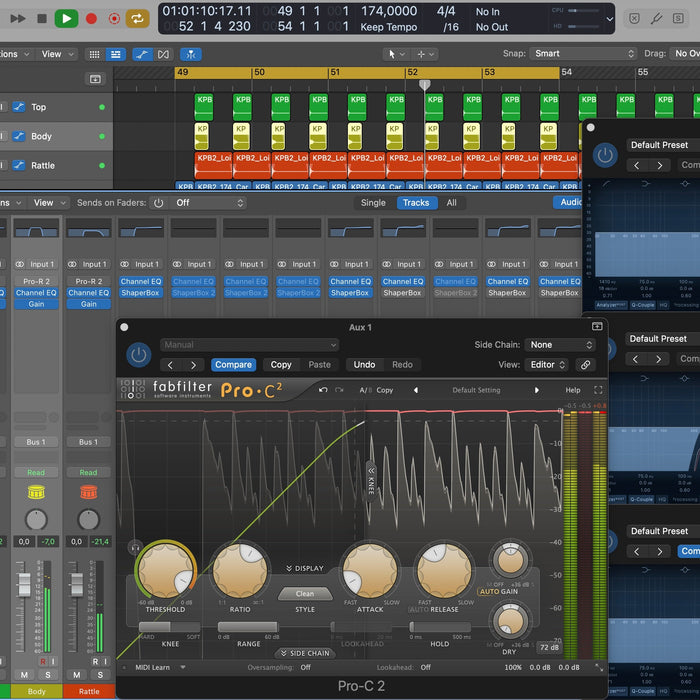Click FabFilter A/B Copy button
The height and width of the screenshot is (700, 700).
click(x=384, y=390)
